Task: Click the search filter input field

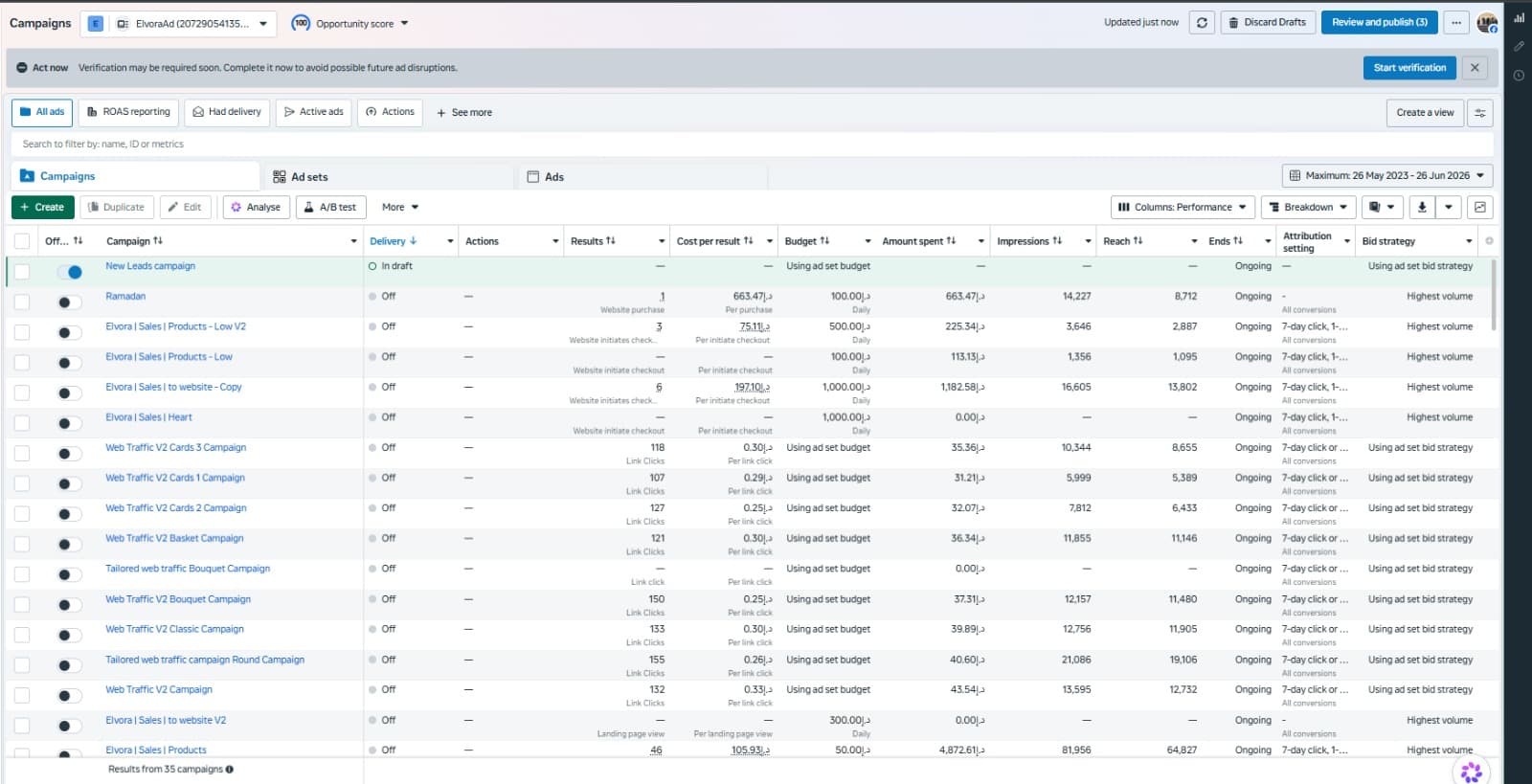Action: (x=752, y=145)
